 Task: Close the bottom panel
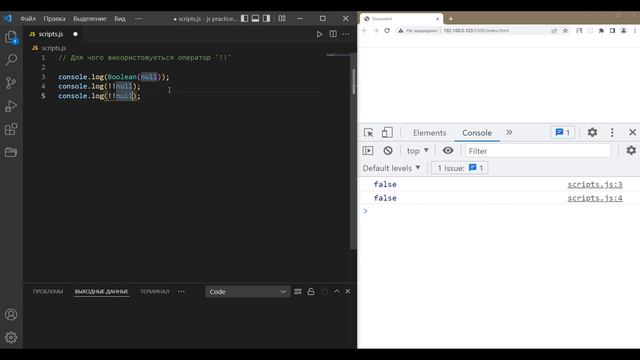point(348,291)
